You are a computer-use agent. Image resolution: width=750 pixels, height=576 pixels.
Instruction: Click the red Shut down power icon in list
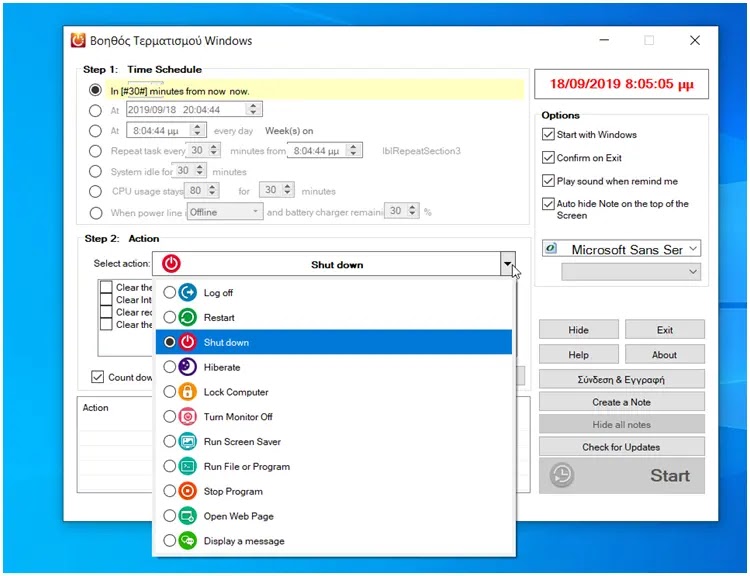[188, 342]
